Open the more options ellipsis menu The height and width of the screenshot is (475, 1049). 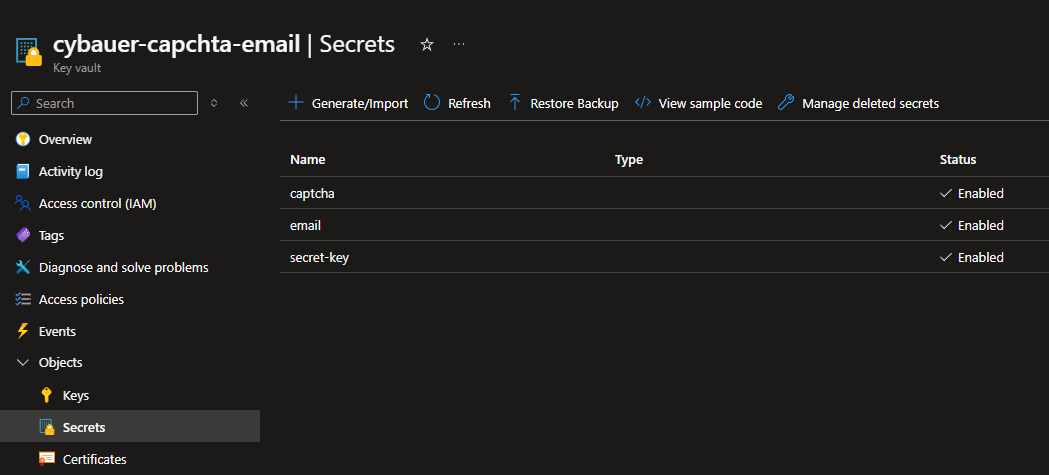coord(459,44)
